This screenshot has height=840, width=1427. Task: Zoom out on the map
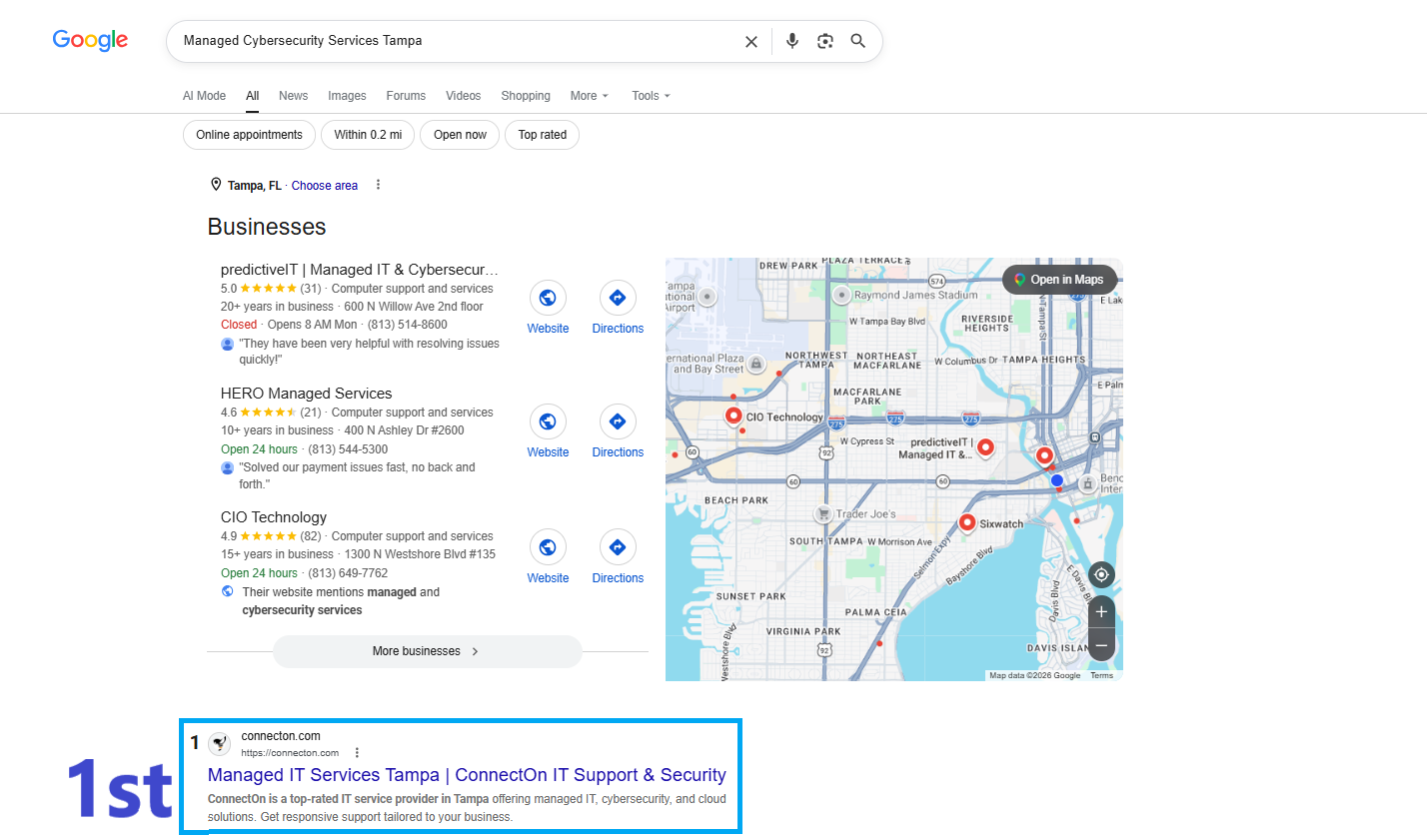coord(1101,645)
